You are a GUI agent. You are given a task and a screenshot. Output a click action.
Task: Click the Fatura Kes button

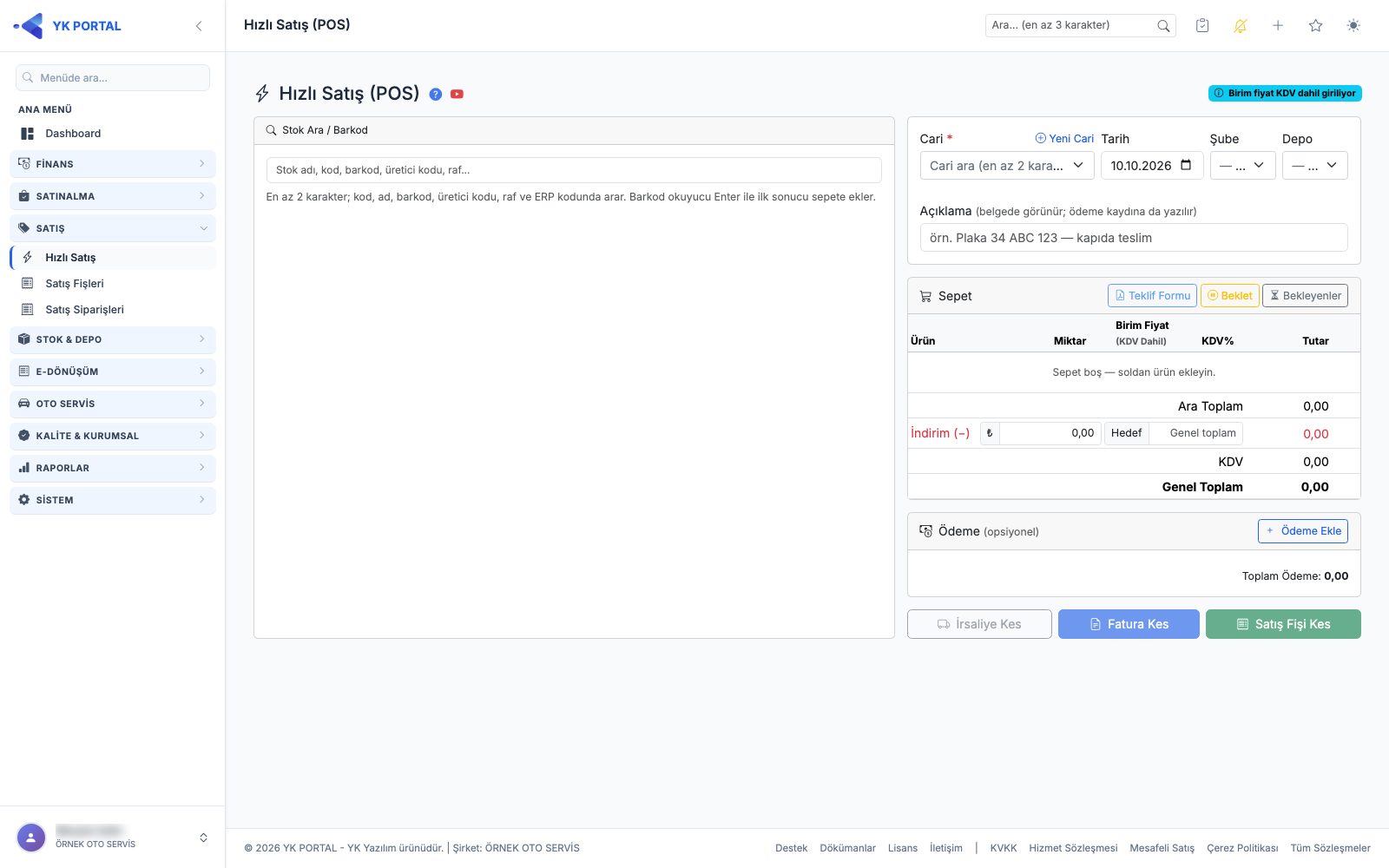[1129, 624]
